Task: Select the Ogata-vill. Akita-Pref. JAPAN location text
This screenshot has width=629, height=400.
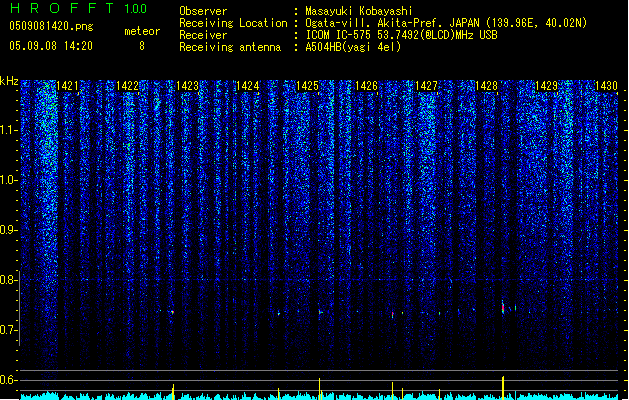Action: [446, 23]
